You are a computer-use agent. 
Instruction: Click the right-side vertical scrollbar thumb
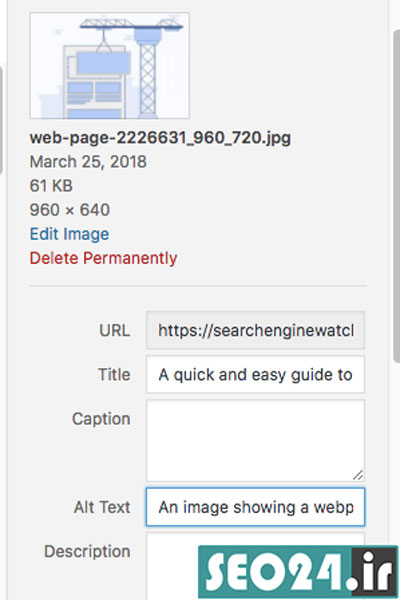point(397,195)
